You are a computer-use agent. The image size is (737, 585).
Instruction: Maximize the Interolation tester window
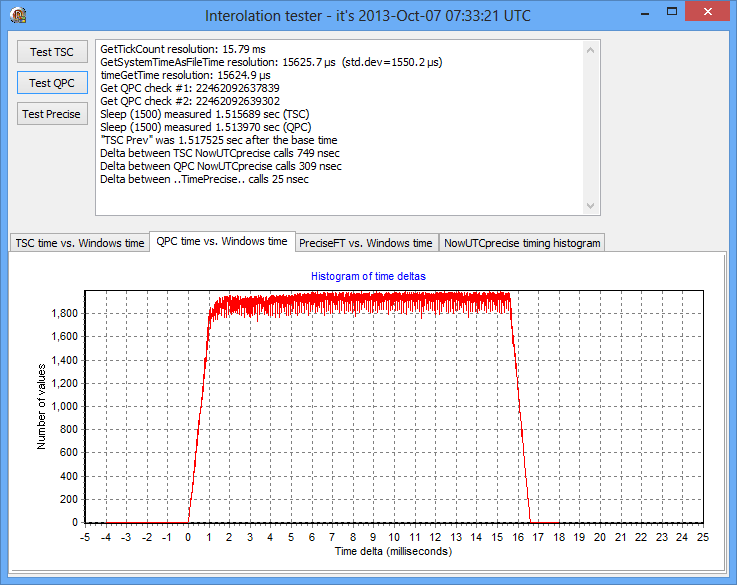[x=672, y=13]
